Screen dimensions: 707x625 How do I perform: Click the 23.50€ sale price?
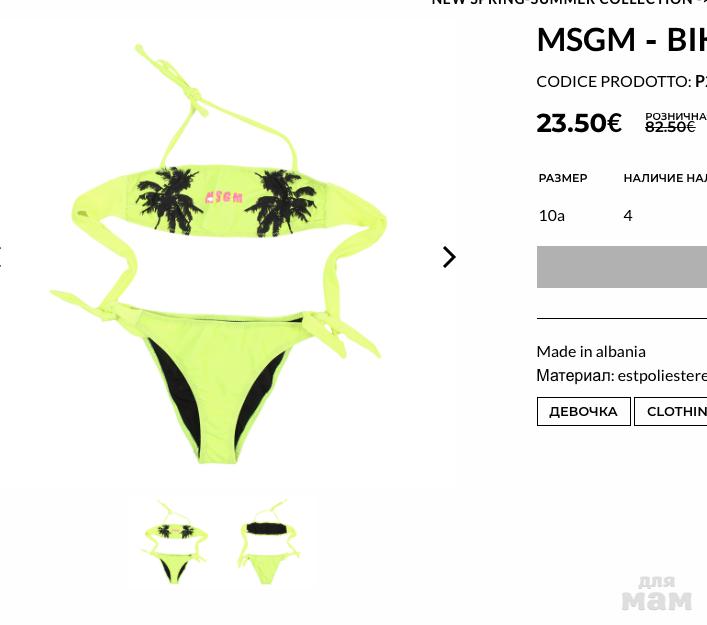(x=579, y=123)
